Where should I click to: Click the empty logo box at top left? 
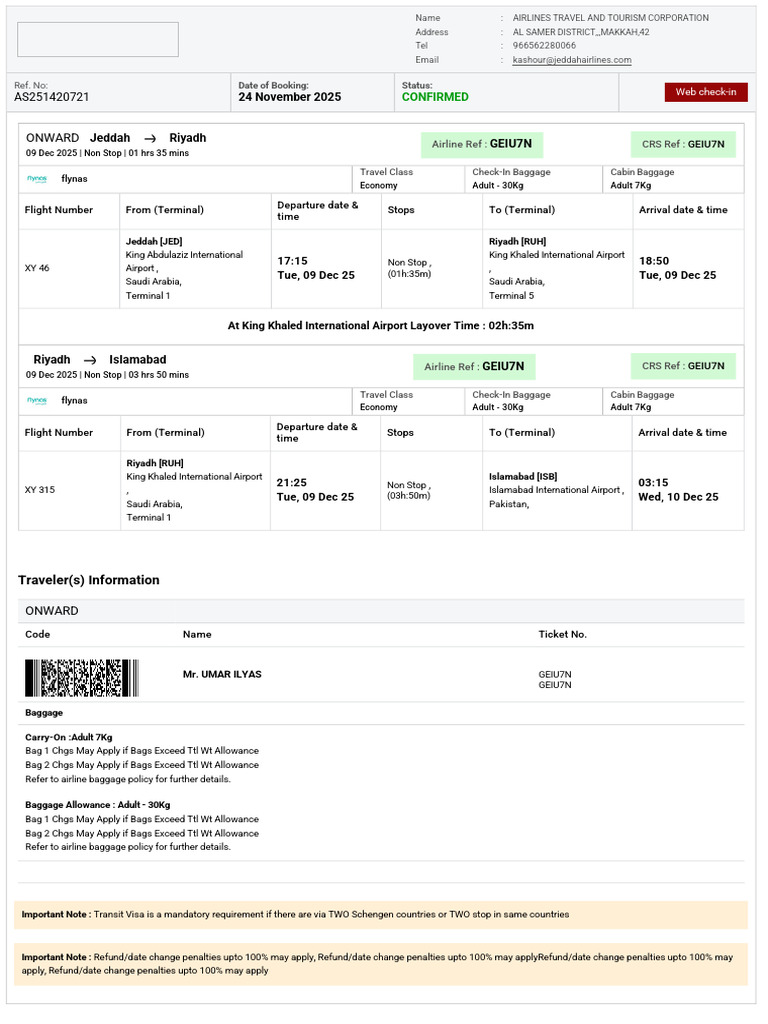click(98, 40)
